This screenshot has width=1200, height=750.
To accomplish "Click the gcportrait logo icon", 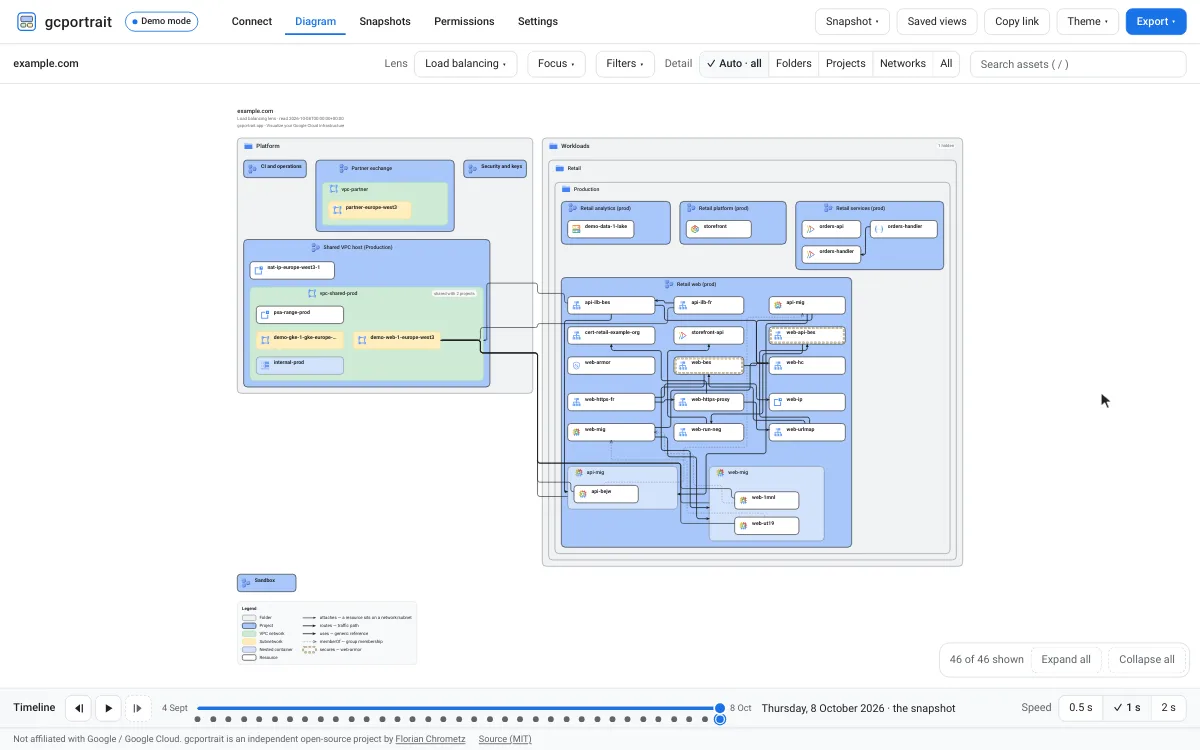I will [27, 21].
